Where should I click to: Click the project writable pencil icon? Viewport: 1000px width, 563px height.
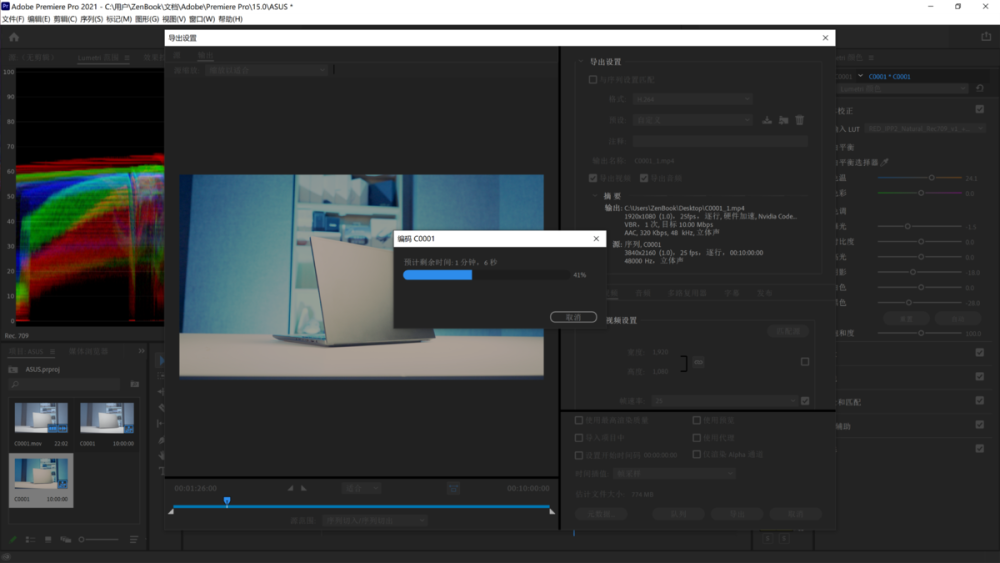pos(13,539)
